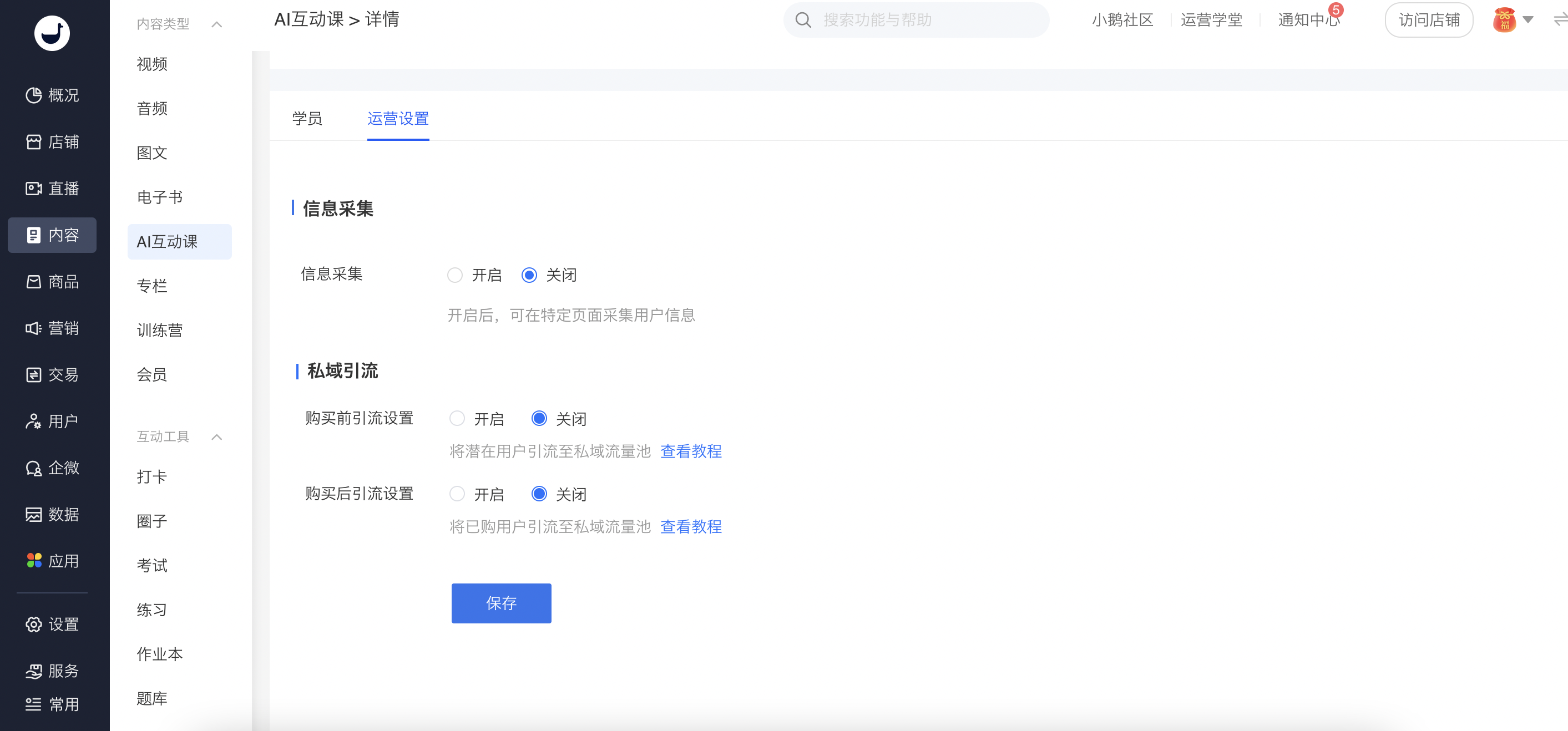Open 查看教程 for 购买后引流
Image resolution: width=1568 pixels, height=731 pixels.
click(691, 526)
